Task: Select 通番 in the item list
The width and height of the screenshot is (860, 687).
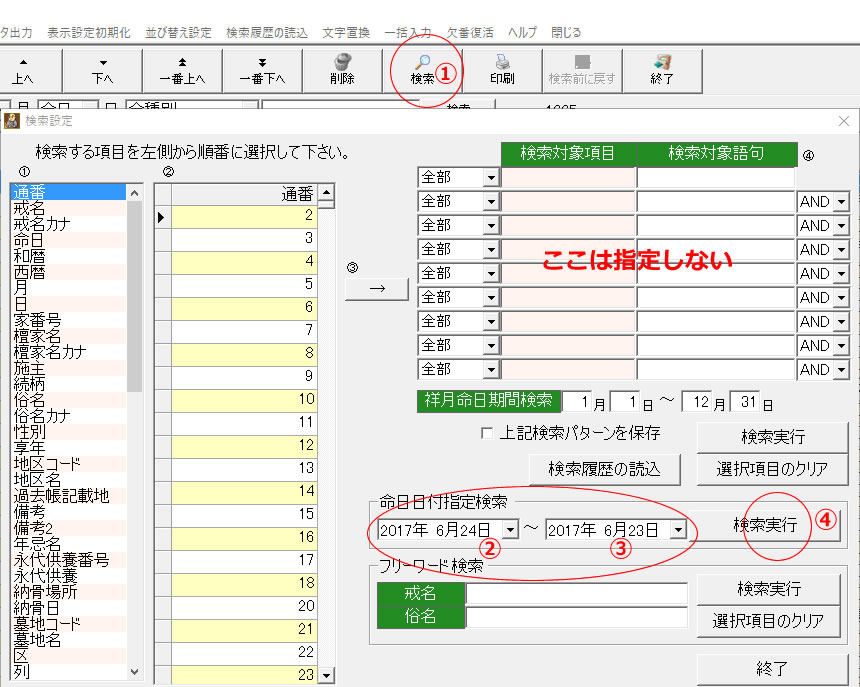Action: (x=67, y=192)
